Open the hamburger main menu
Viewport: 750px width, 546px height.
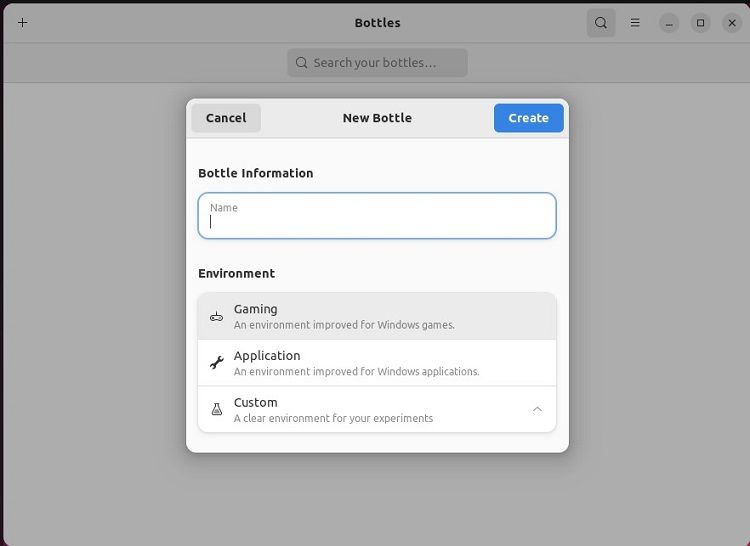tap(635, 23)
